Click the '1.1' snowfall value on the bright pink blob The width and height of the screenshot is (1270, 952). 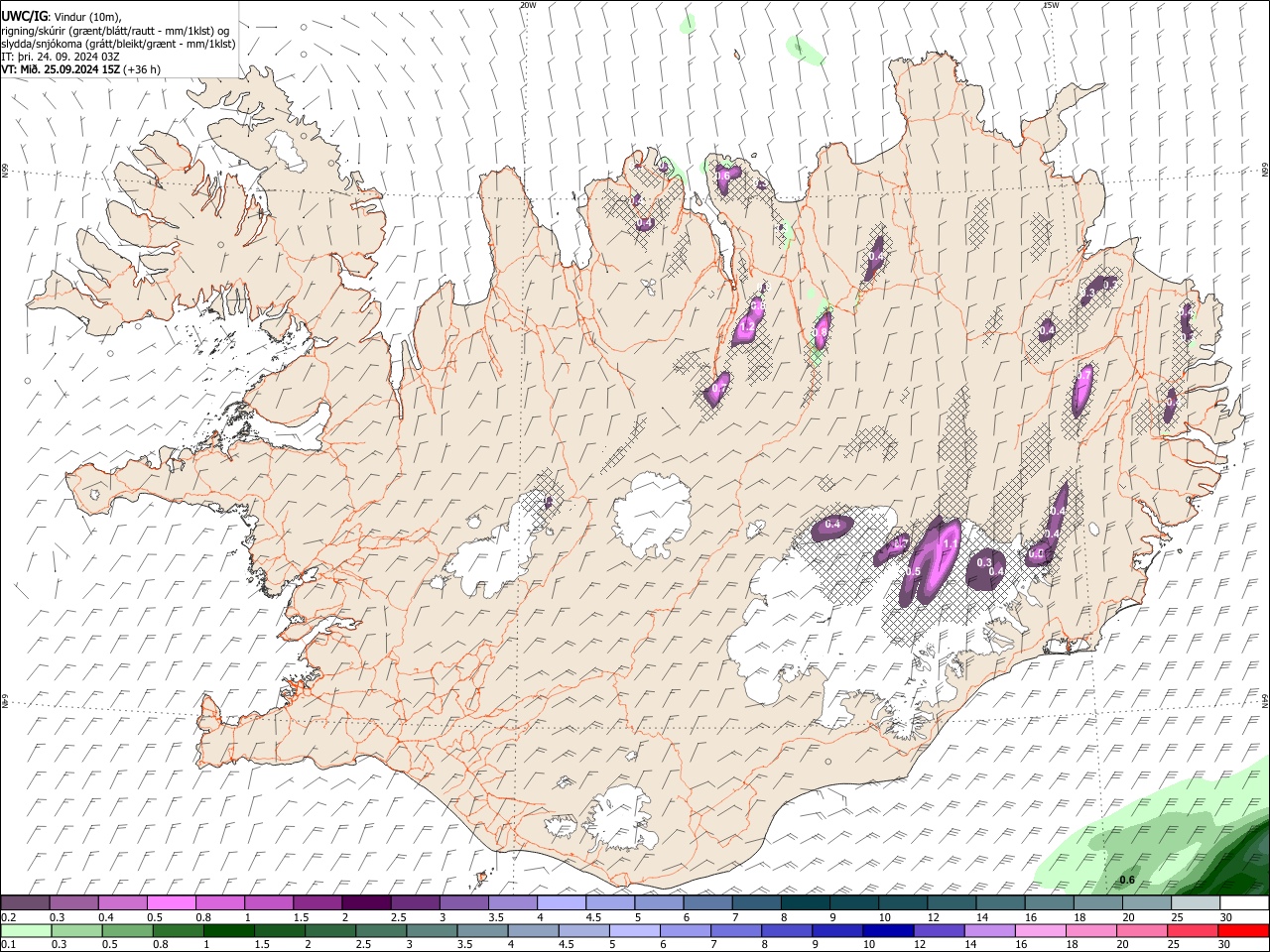point(950,543)
